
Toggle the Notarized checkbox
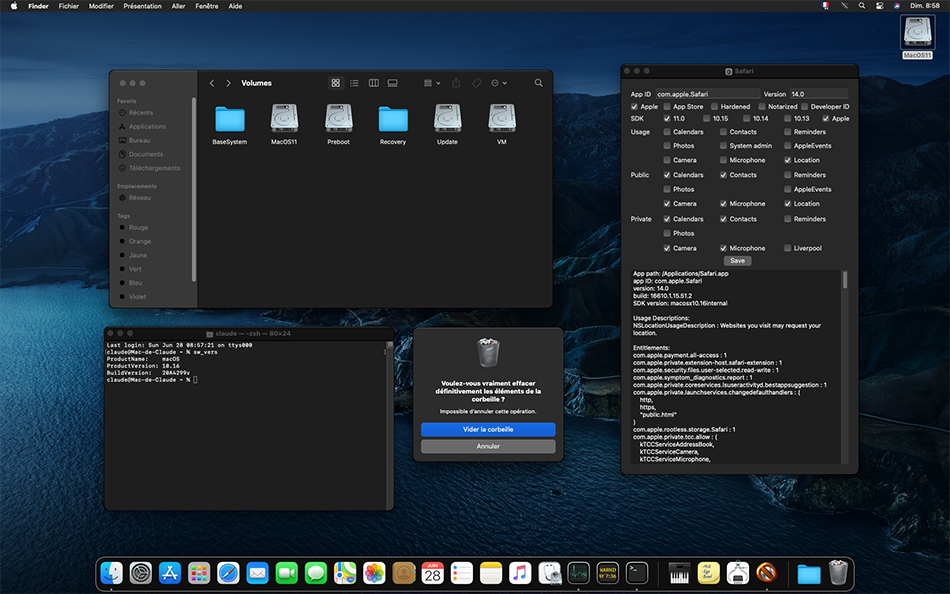click(x=762, y=107)
